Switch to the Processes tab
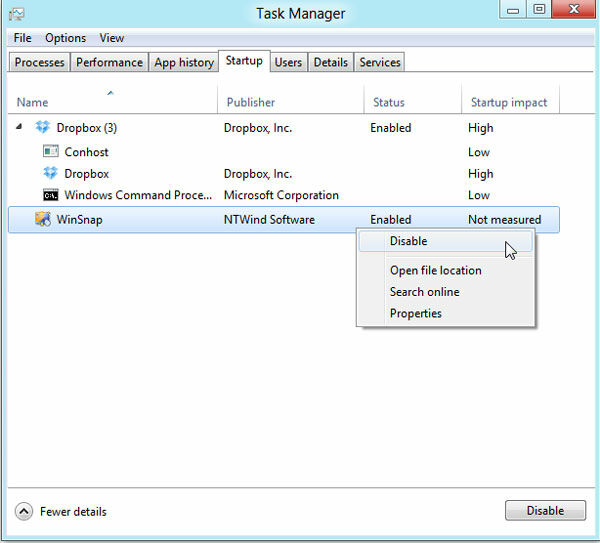This screenshot has width=600, height=543. pyautogui.click(x=39, y=62)
